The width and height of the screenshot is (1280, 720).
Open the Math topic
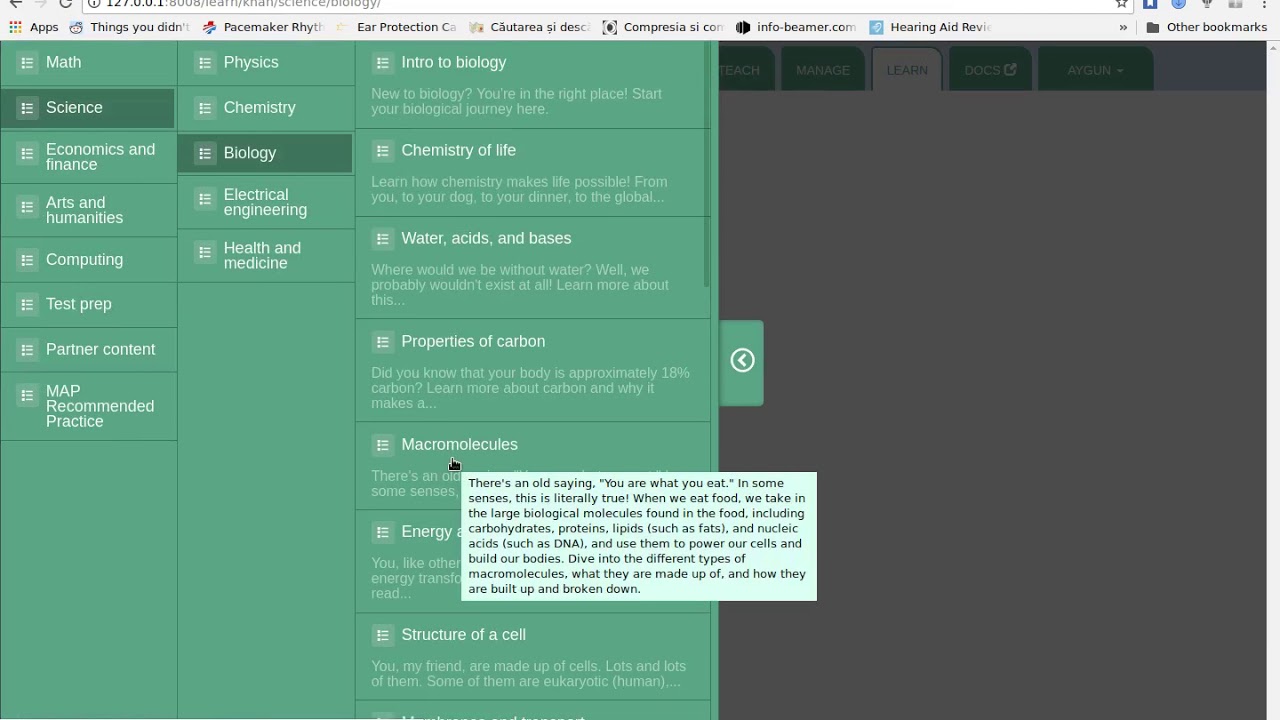[89, 62]
